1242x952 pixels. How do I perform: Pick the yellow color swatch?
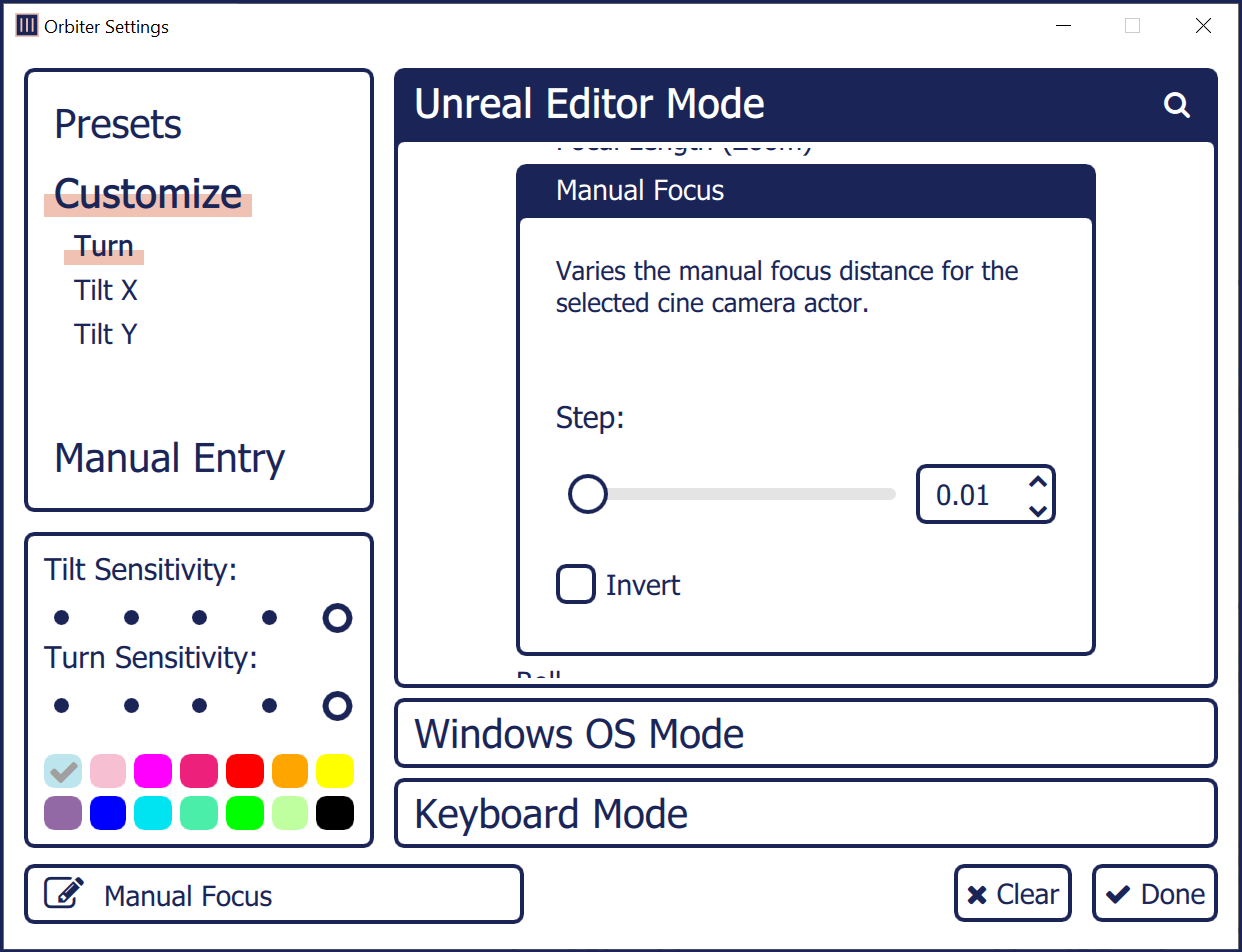click(335, 771)
